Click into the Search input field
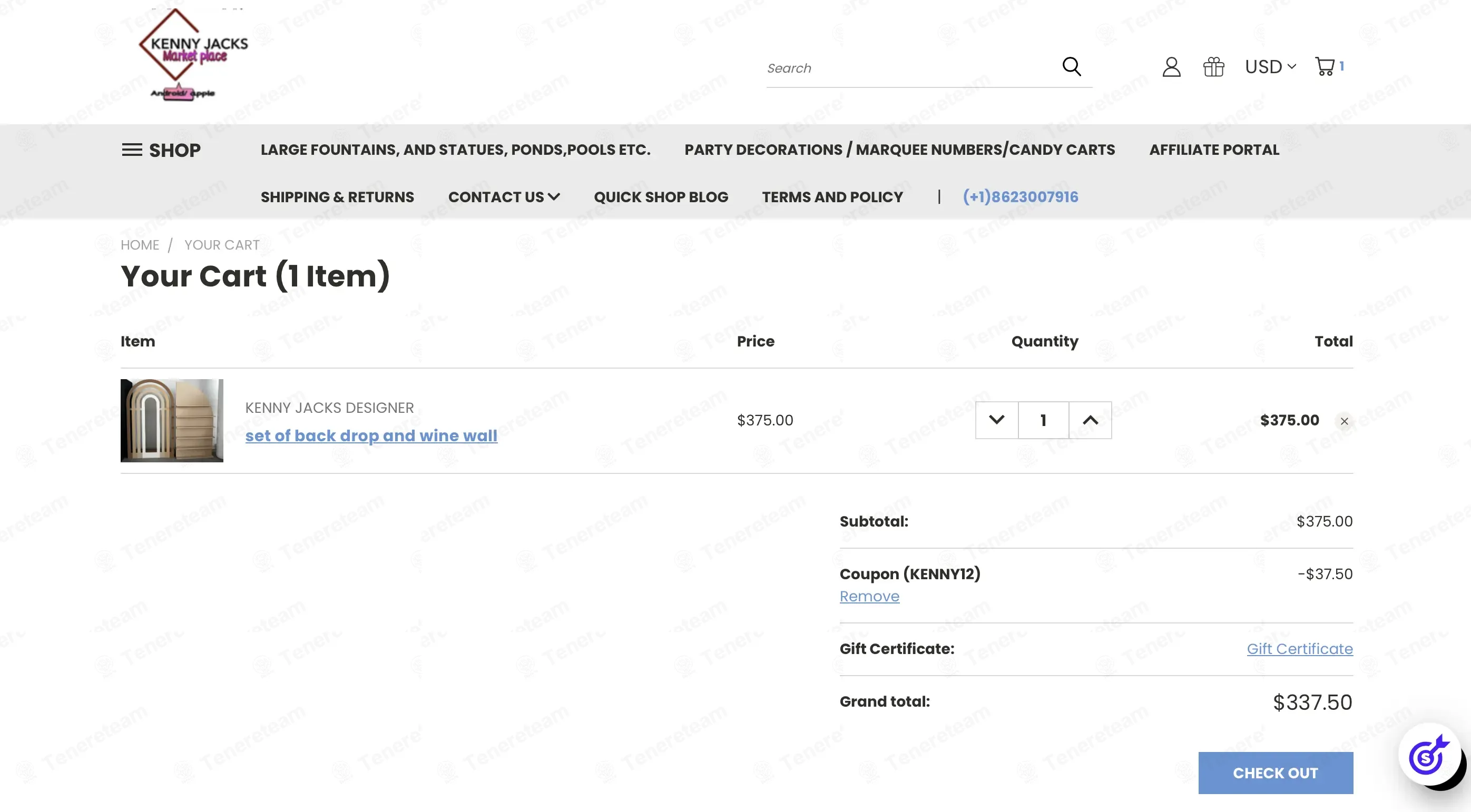The width and height of the screenshot is (1471, 812). click(911, 68)
